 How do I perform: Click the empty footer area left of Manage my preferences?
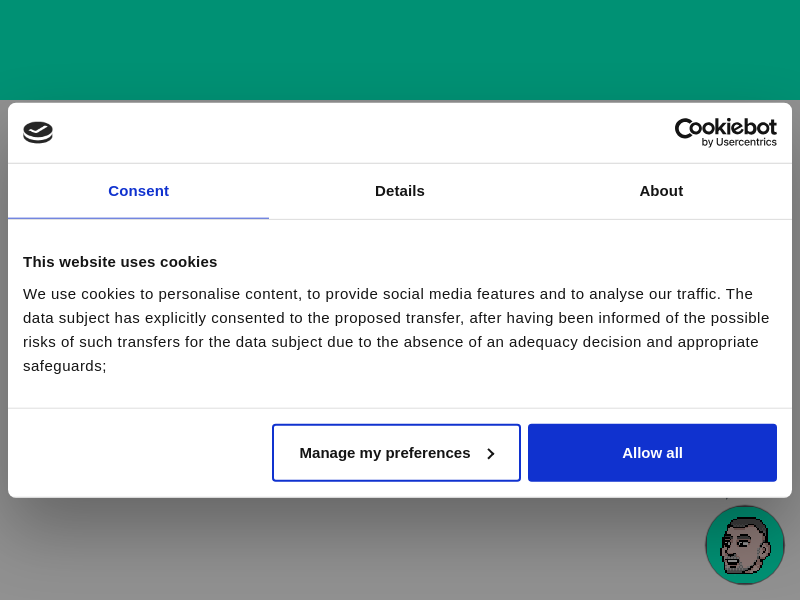[x=140, y=453]
